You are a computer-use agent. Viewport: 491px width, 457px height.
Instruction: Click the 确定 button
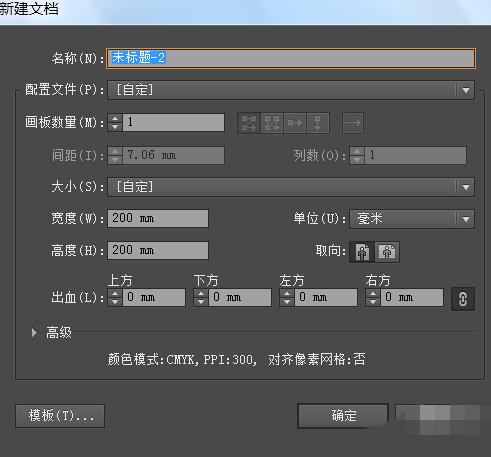click(x=343, y=416)
